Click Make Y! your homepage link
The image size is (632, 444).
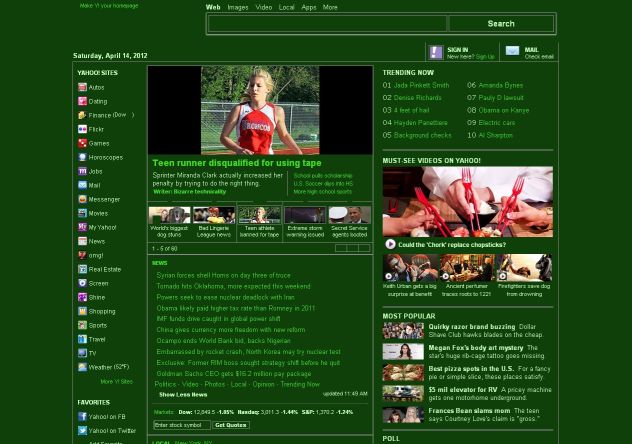pos(109,6)
